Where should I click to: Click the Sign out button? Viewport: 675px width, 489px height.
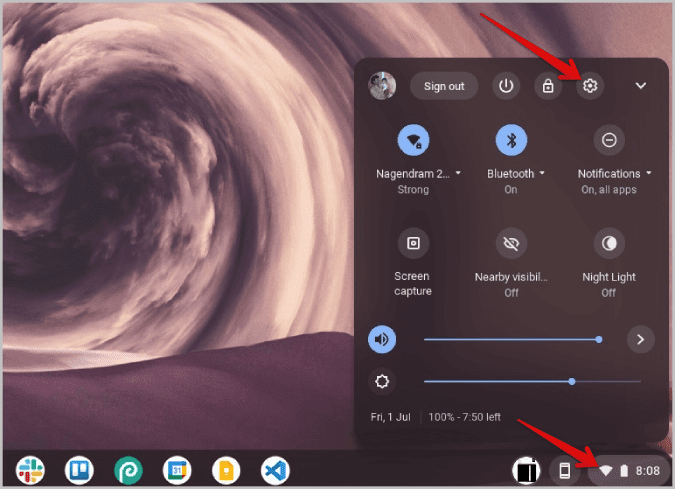pos(444,86)
